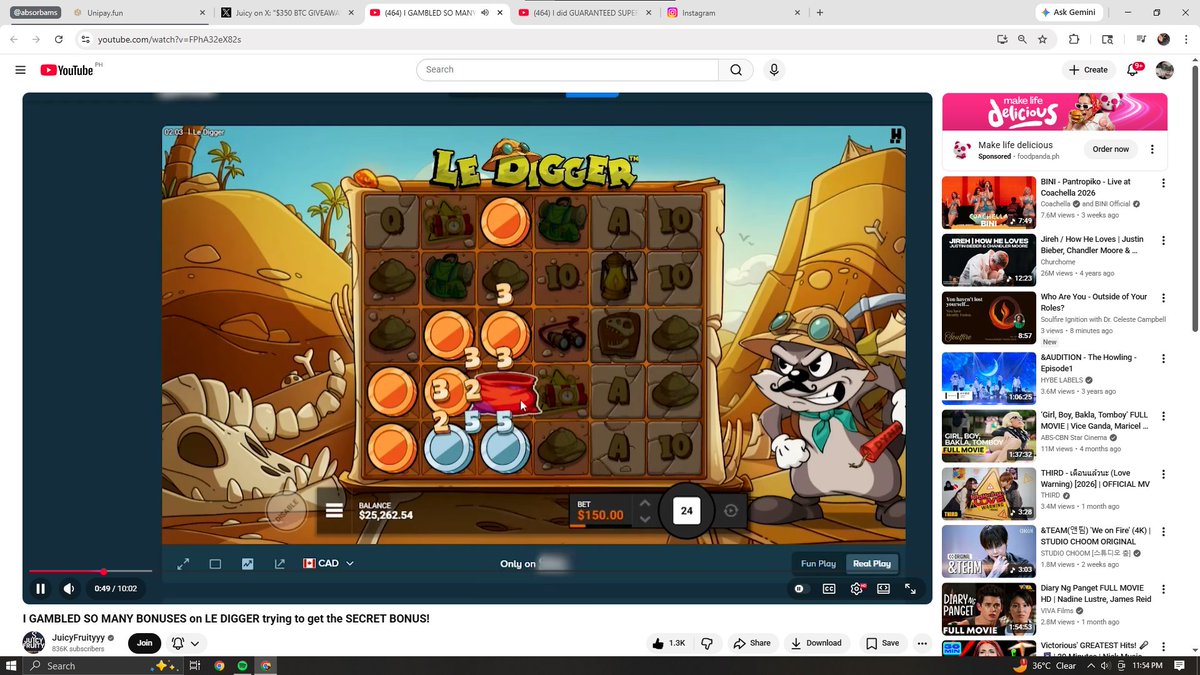Viewport: 1200px width, 675px height.
Task: Bookmark this page with the star icon
Action: click(x=1043, y=39)
